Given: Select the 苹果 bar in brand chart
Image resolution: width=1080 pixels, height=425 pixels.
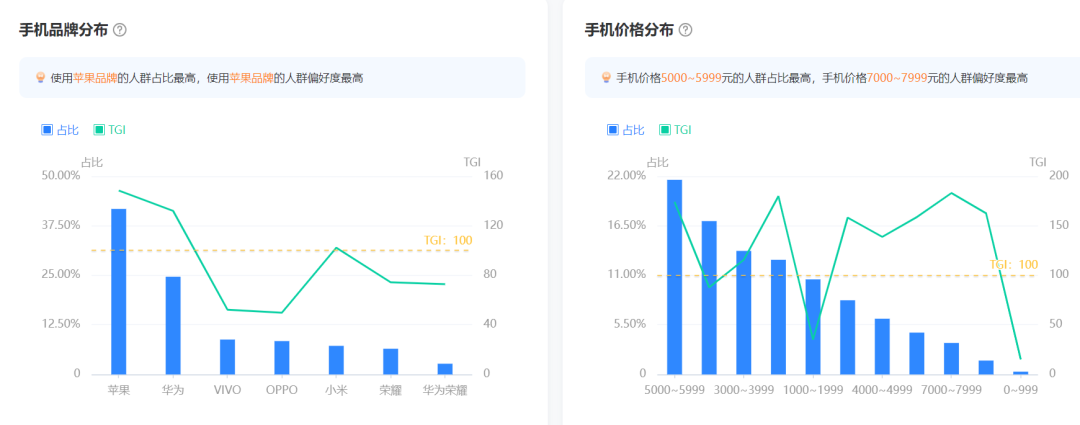Looking at the screenshot, I should (x=118, y=291).
